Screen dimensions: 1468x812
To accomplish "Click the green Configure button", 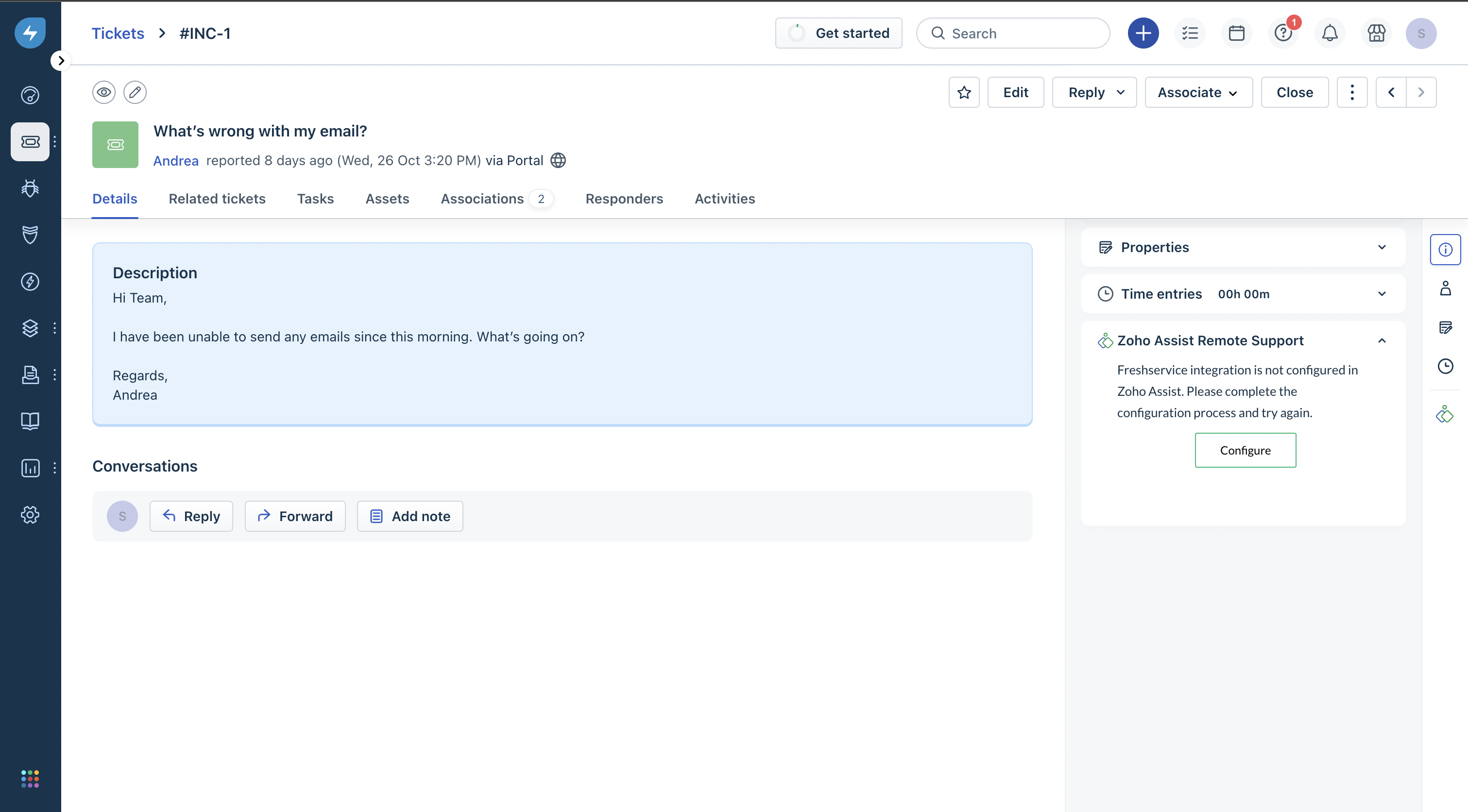I will pyautogui.click(x=1245, y=450).
